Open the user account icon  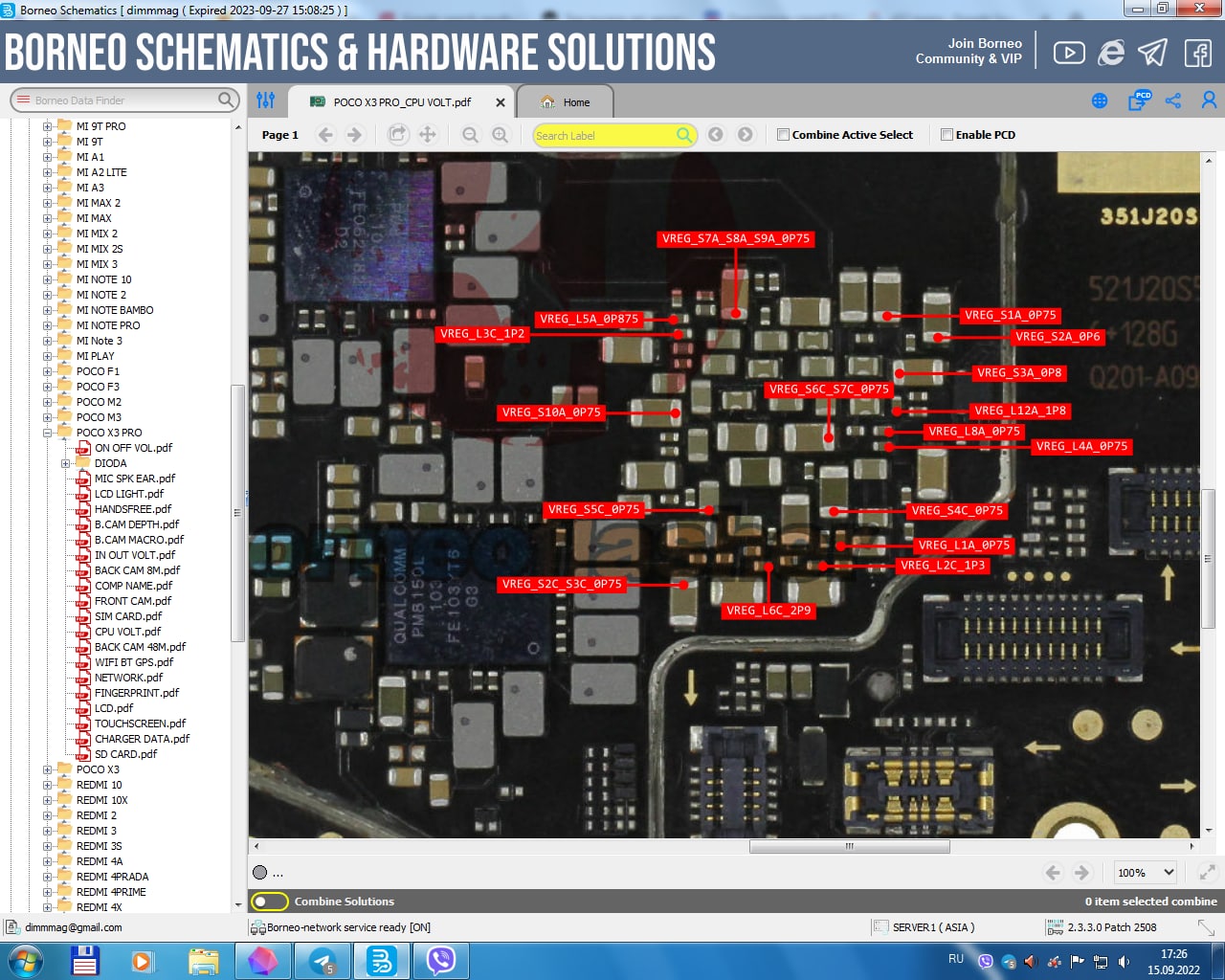(1209, 100)
